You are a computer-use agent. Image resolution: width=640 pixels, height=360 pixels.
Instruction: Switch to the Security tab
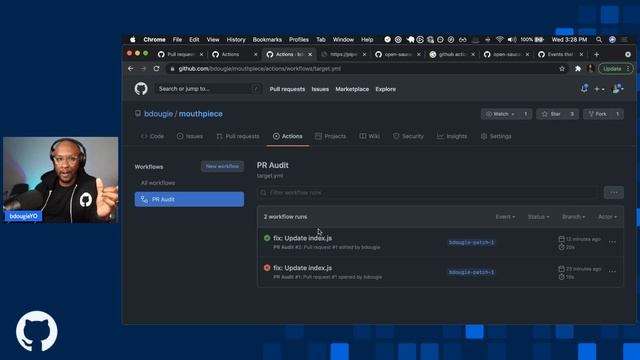point(408,136)
